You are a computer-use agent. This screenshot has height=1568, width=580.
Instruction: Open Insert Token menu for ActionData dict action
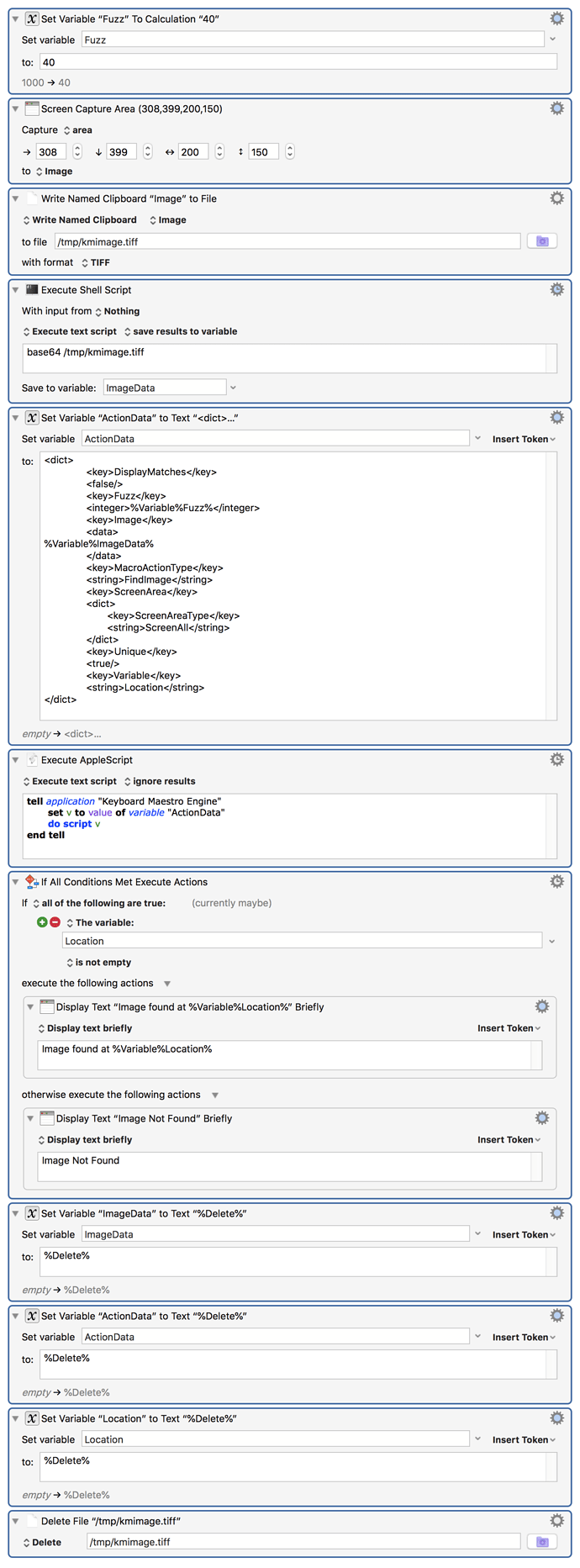click(525, 439)
